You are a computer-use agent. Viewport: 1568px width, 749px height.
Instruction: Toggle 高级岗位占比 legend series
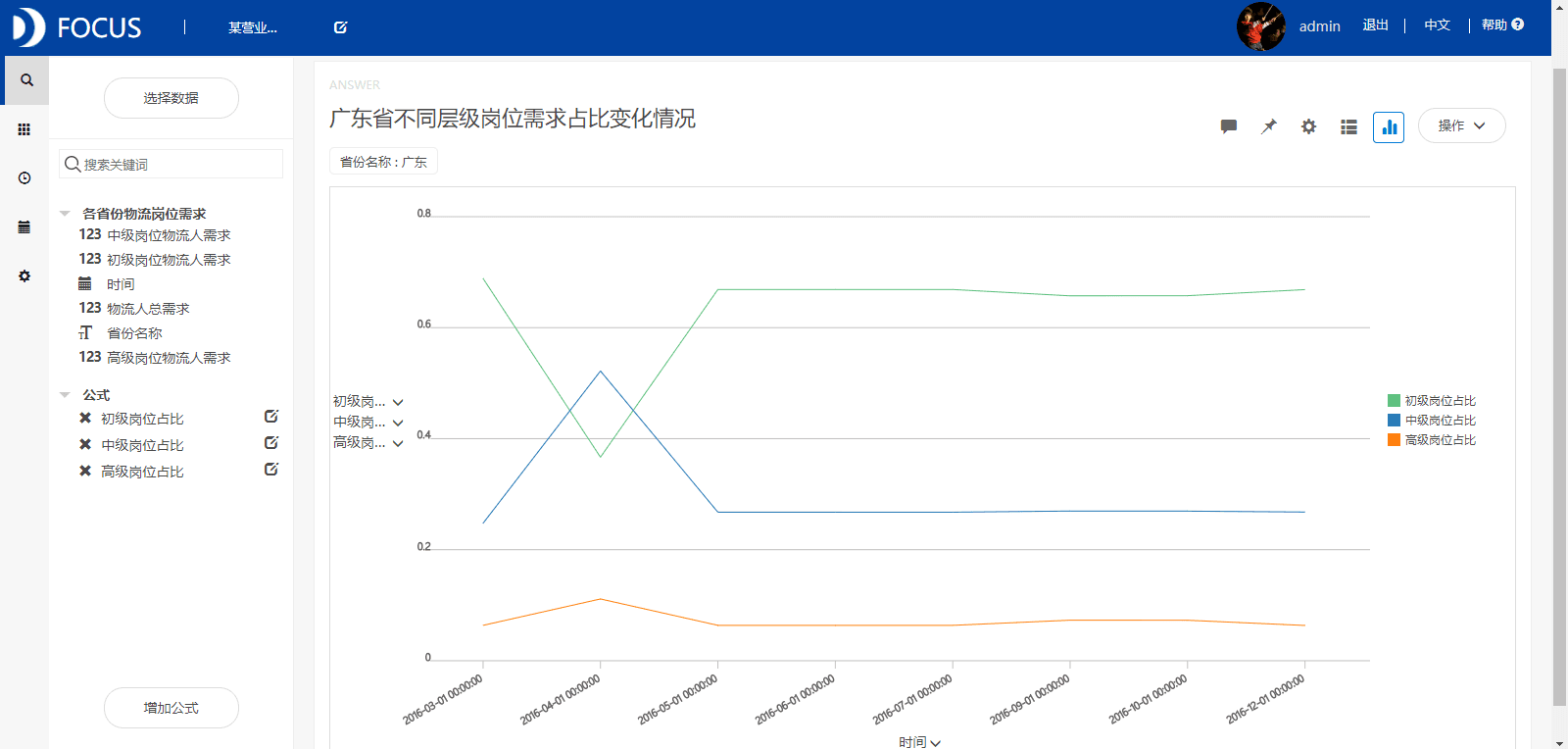pos(1432,439)
